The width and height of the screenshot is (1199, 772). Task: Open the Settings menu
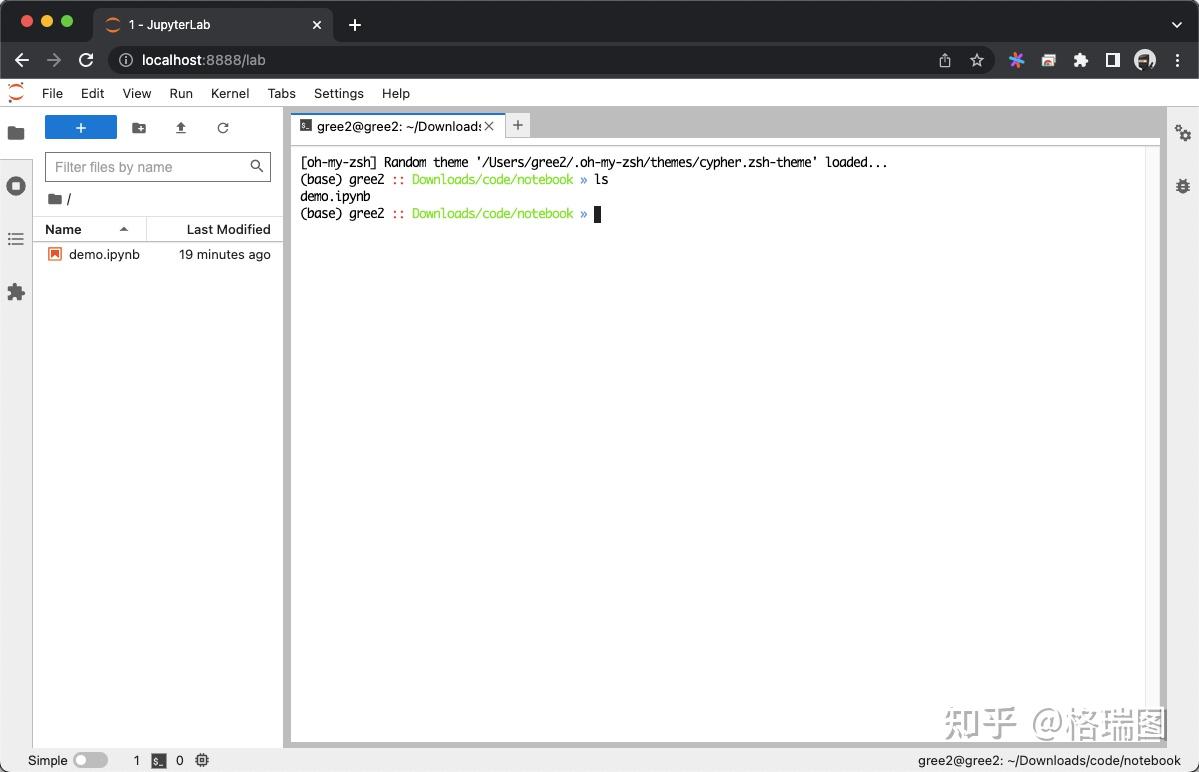[x=339, y=93]
